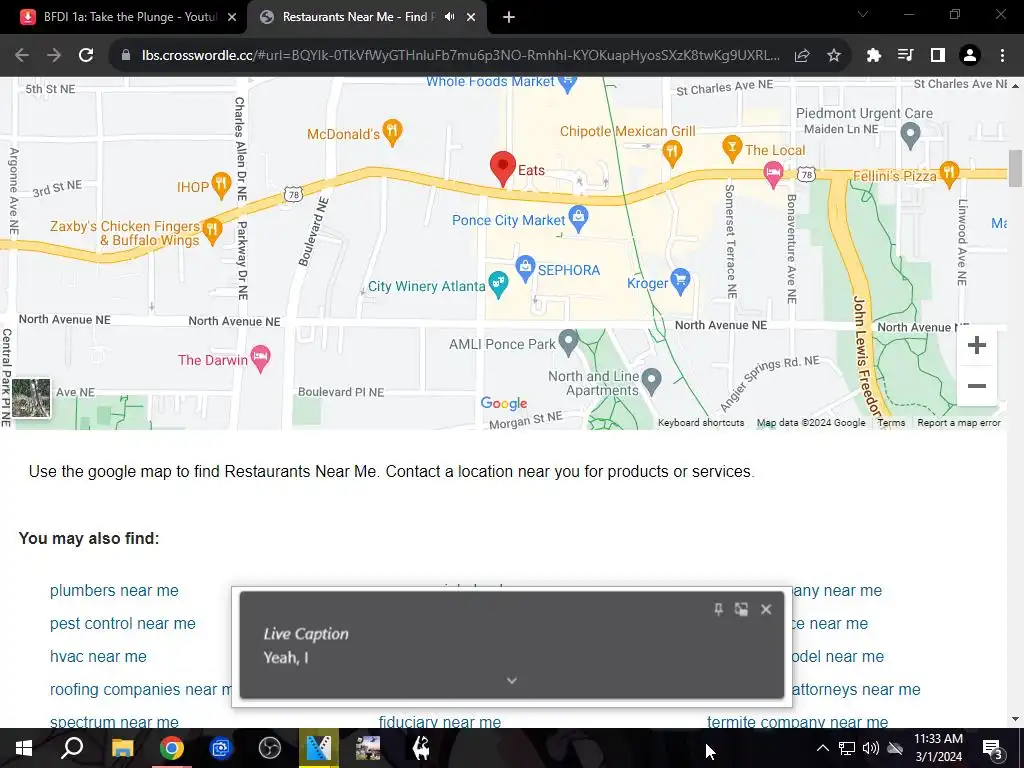Click the address bar URL
Image resolution: width=1024 pixels, height=768 pixels.
tap(460, 56)
